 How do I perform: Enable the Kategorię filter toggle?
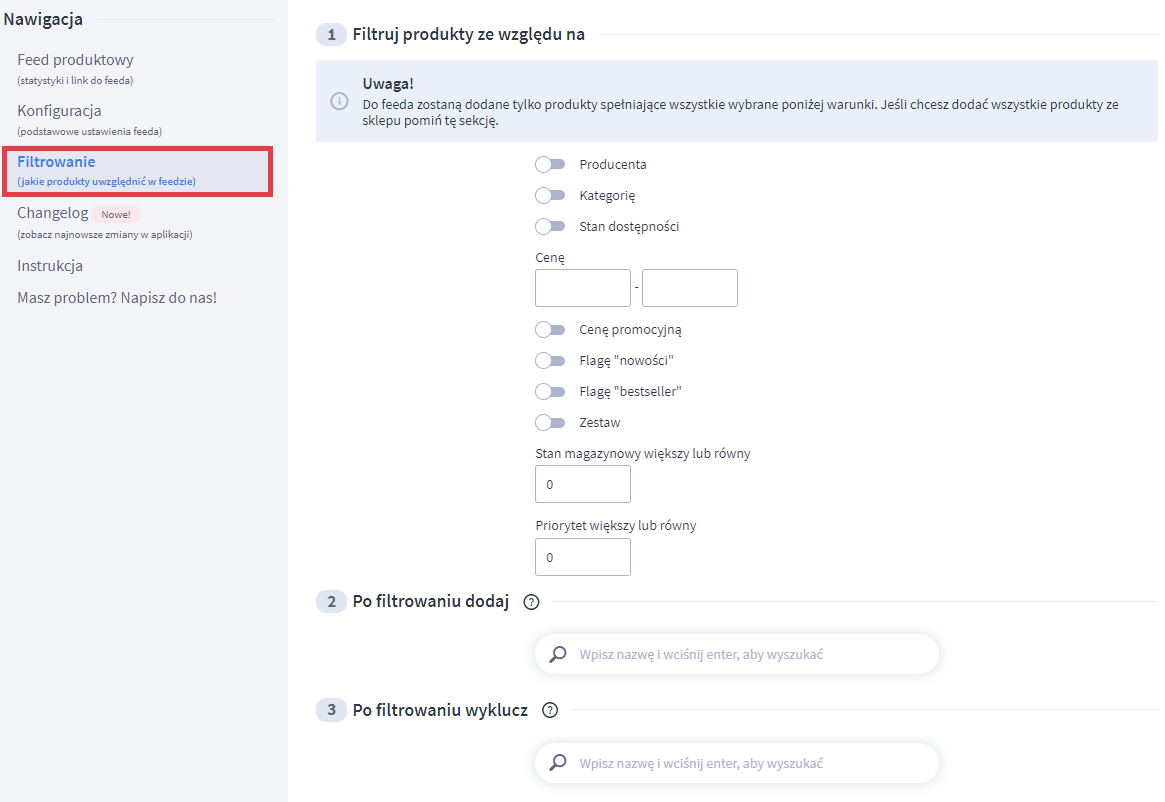[x=550, y=195]
